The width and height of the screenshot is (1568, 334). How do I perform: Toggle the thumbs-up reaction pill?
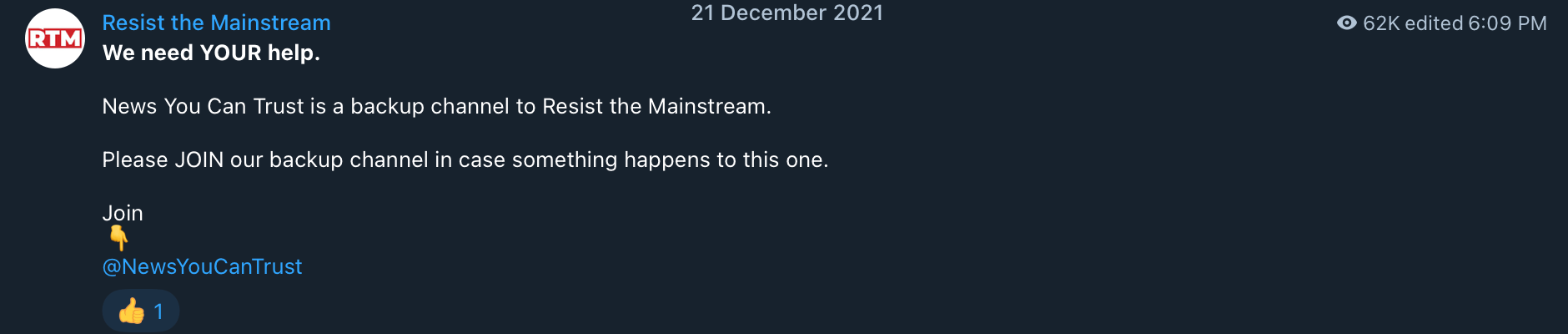140,311
